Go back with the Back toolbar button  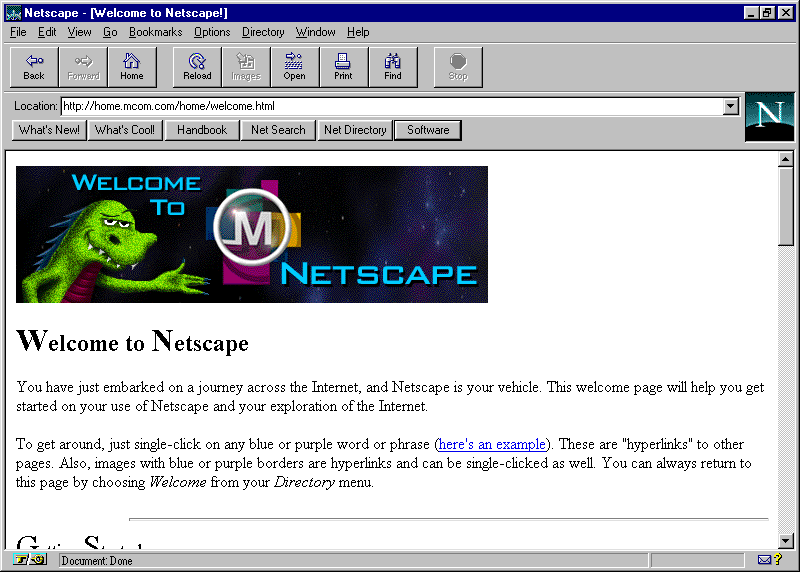tap(34, 67)
